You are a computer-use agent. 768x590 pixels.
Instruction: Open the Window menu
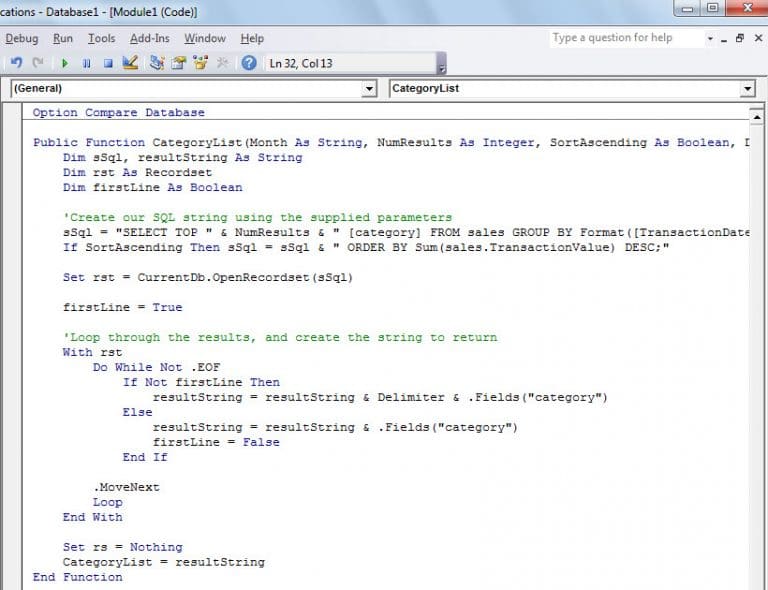(x=204, y=38)
